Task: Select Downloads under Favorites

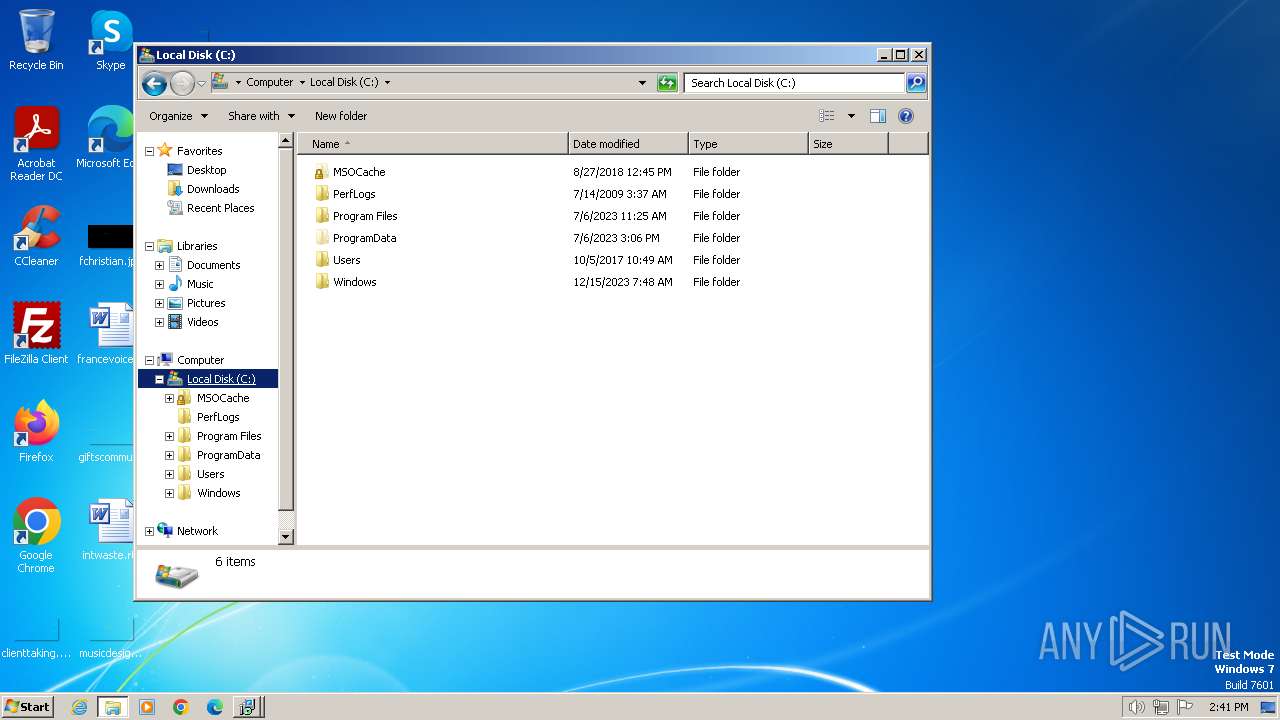Action: pyautogui.click(x=212, y=189)
